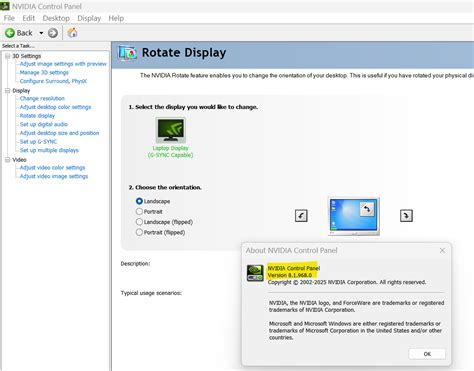Collapse the Display tree node
Screen dimensions: 474x371
tap(7, 91)
